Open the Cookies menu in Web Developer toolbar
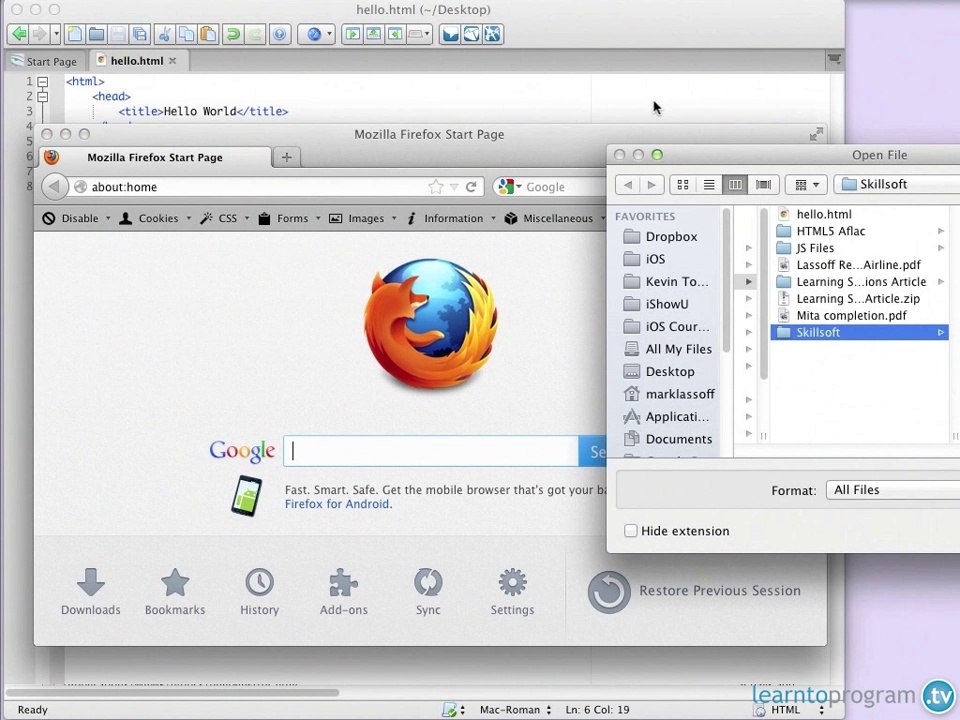The image size is (960, 720). [x=155, y=219]
